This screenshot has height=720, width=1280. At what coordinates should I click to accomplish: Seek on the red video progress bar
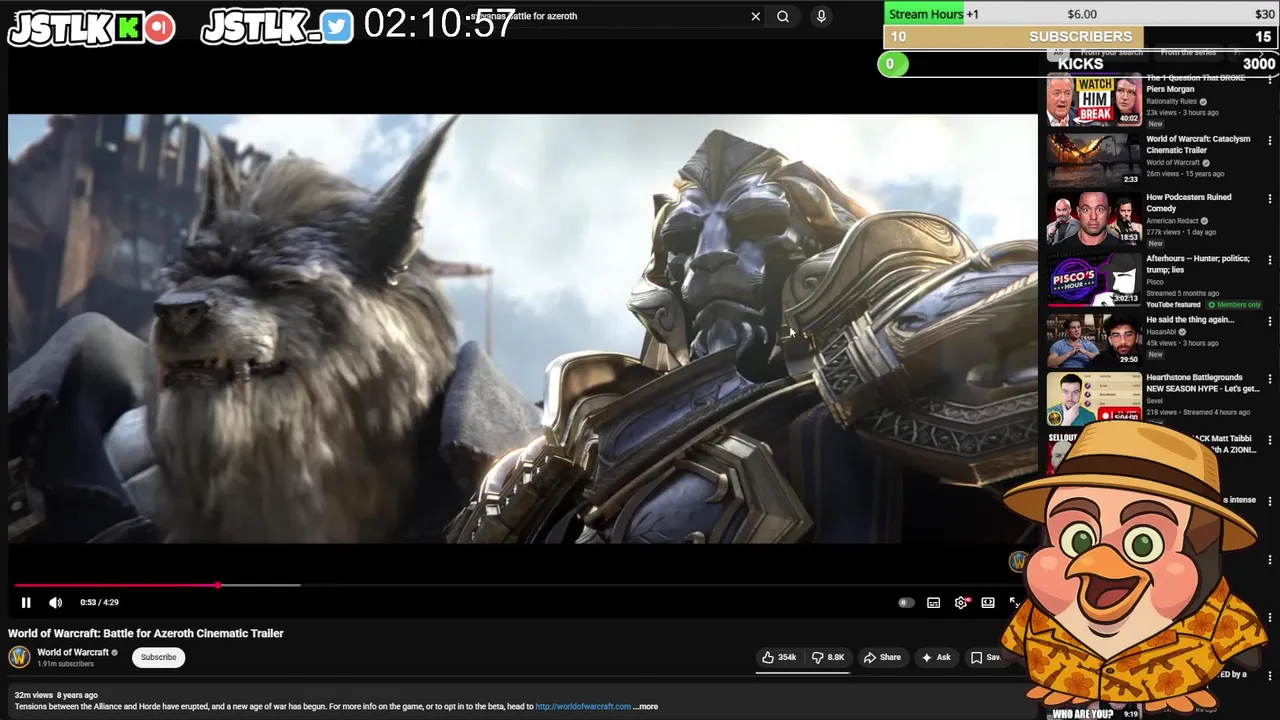117,585
